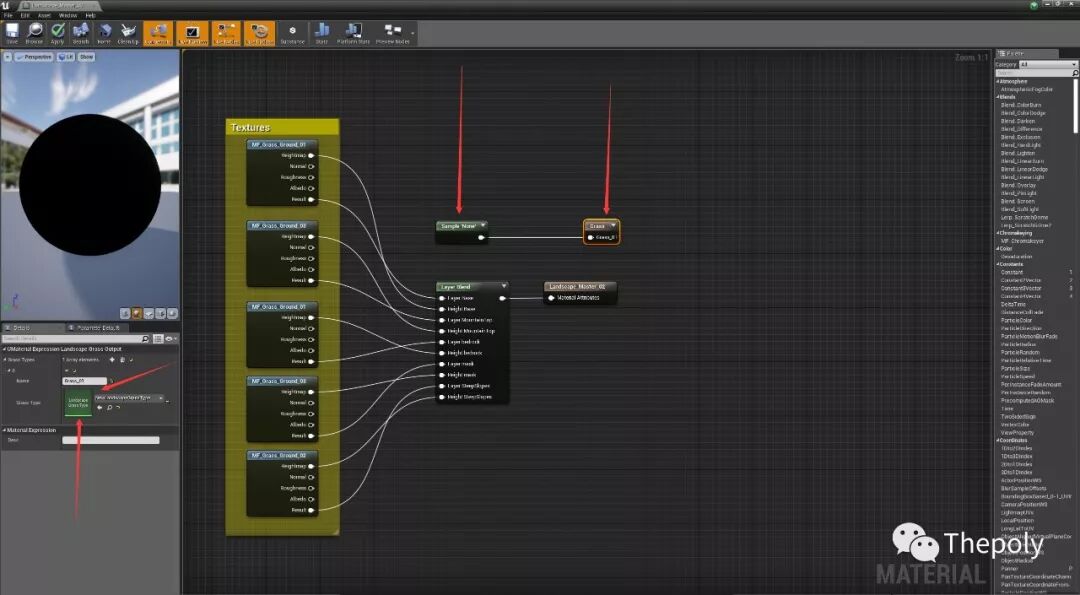This screenshot has width=1080, height=595.
Task: Click the Palette list scrollbar
Action: pyautogui.click(x=1076, y=106)
